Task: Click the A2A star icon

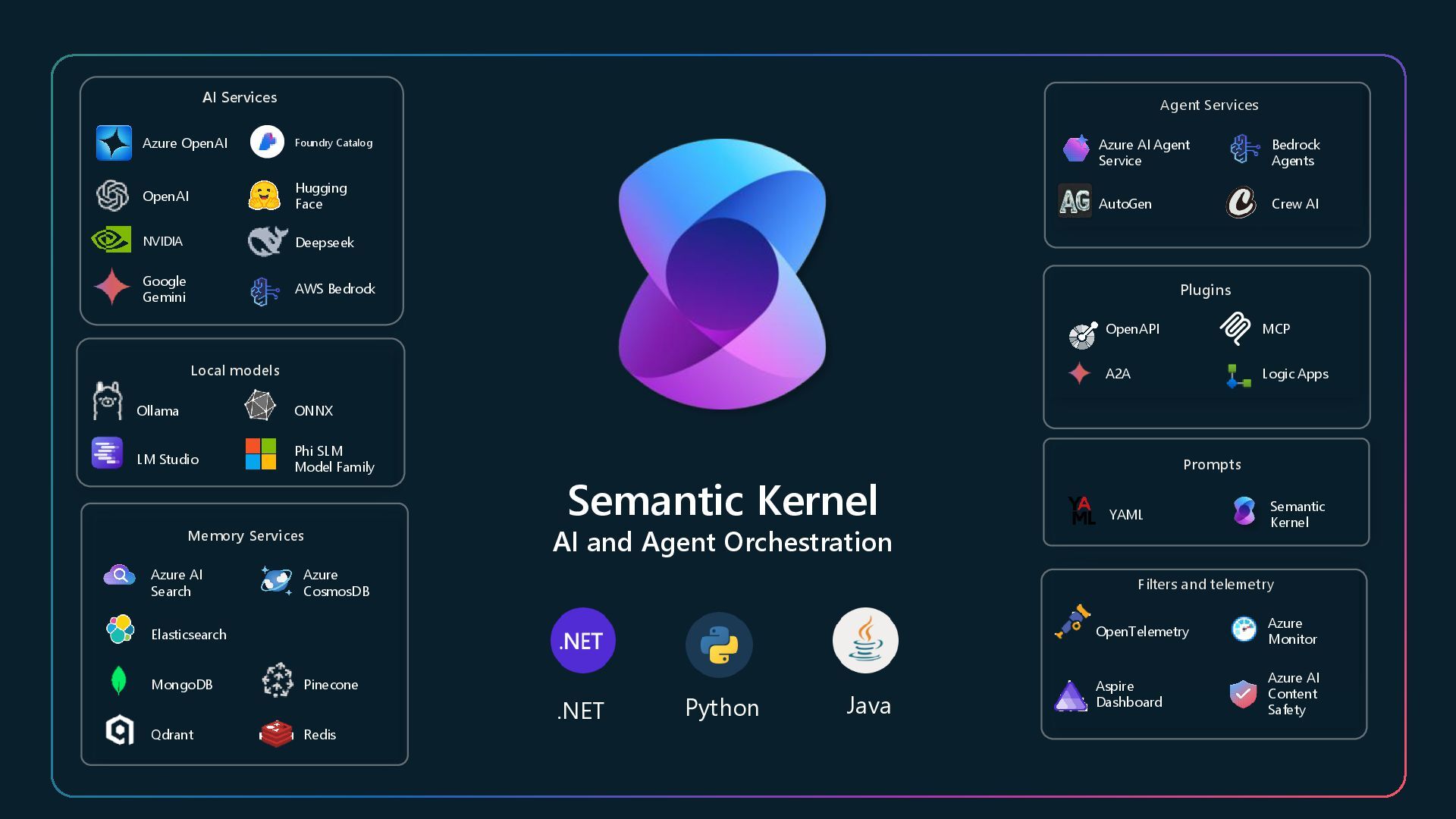Action: coord(1079,373)
